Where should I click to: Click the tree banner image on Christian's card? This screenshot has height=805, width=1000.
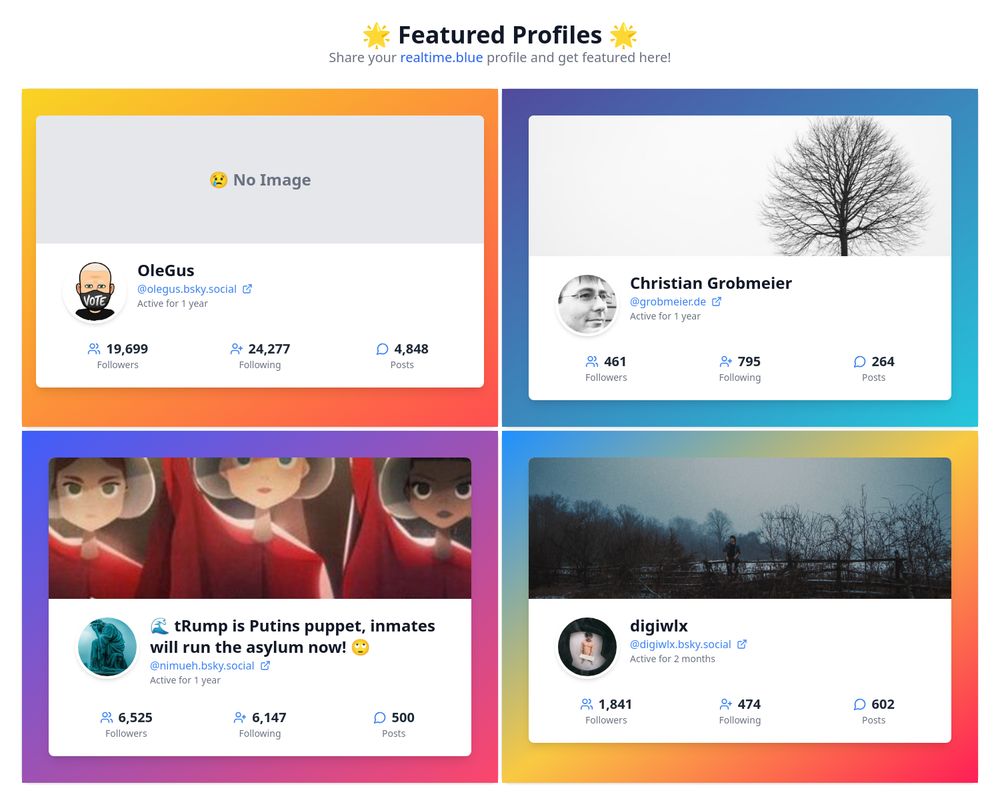[x=740, y=185]
